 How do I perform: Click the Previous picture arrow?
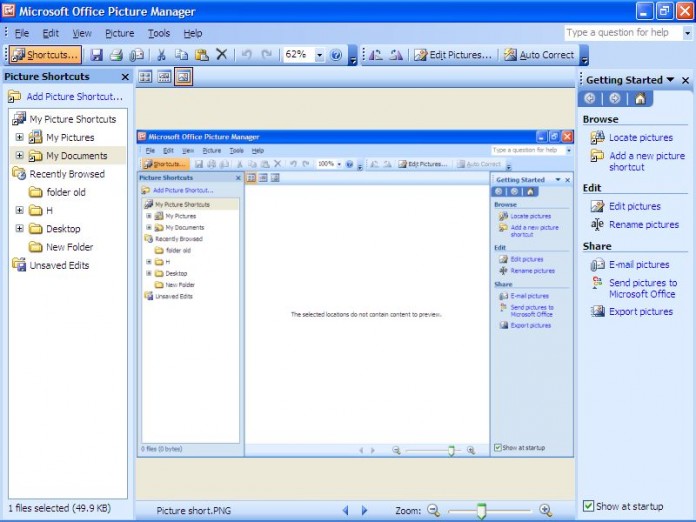tap(345, 510)
